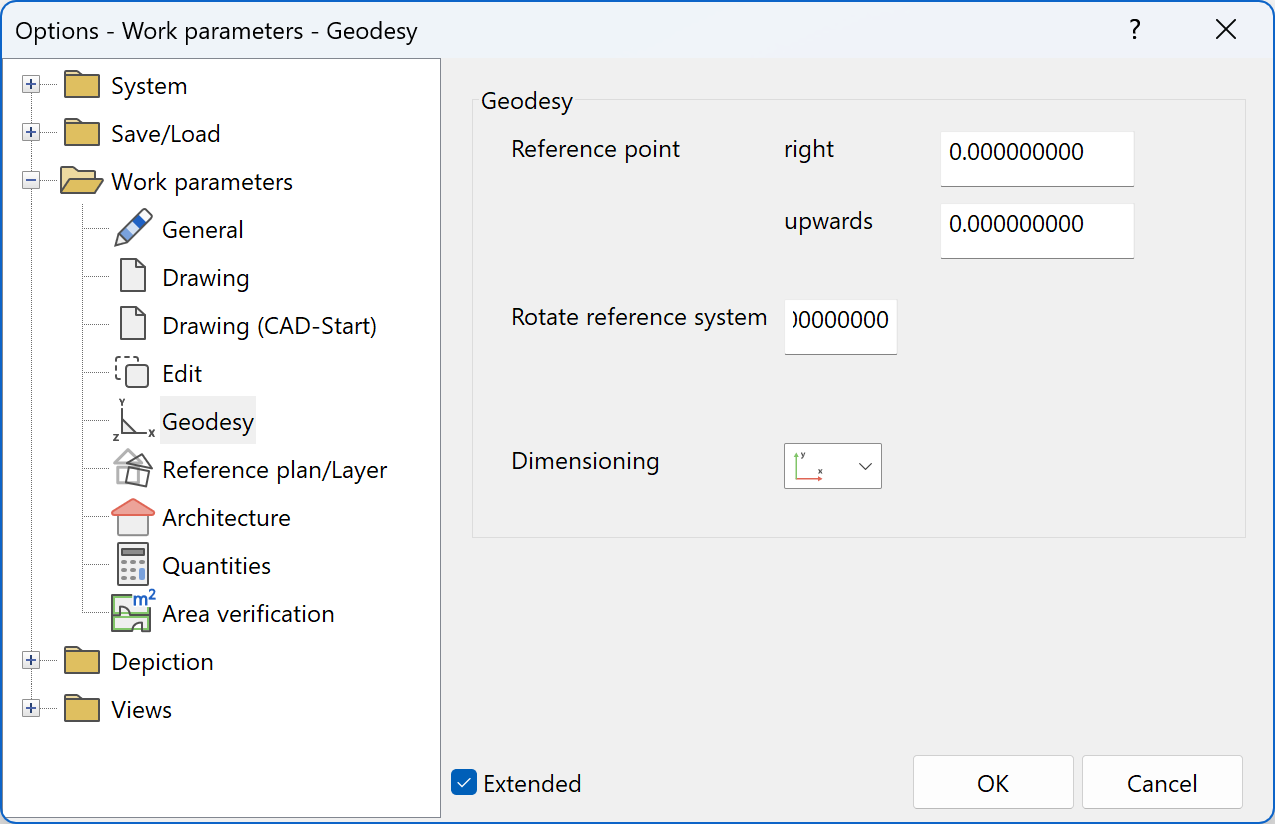Click the help question mark
The image size is (1275, 824).
click(1135, 30)
